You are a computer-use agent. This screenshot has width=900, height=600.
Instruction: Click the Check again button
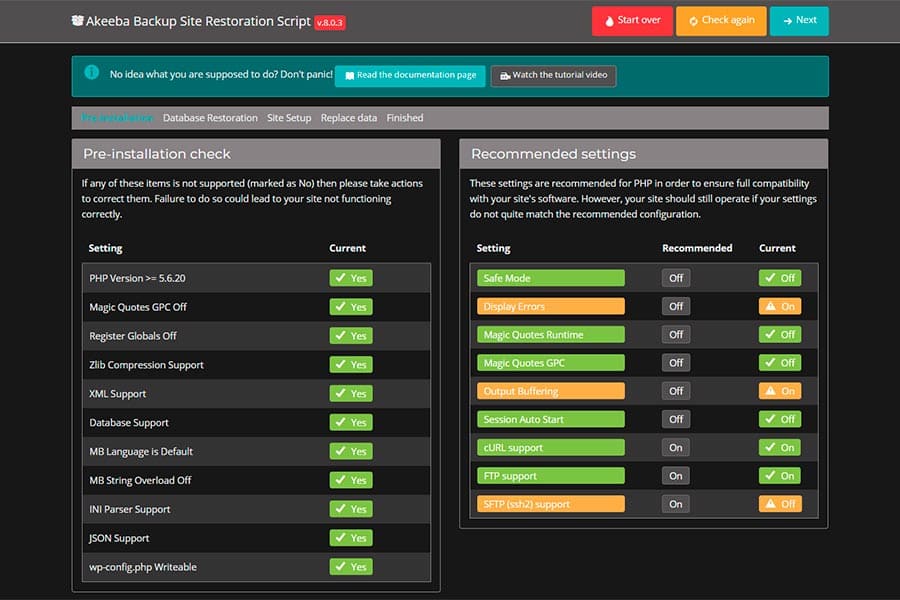[721, 21]
